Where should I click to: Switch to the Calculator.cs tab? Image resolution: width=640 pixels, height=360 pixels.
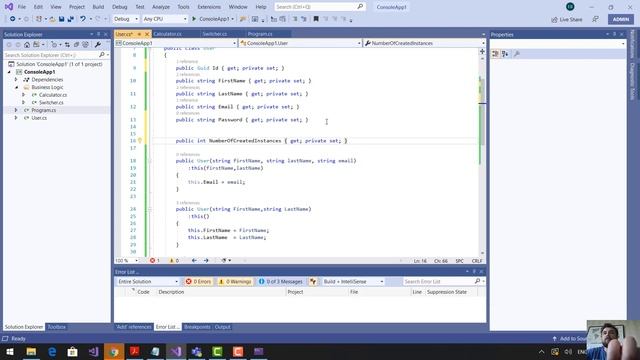tap(167, 34)
